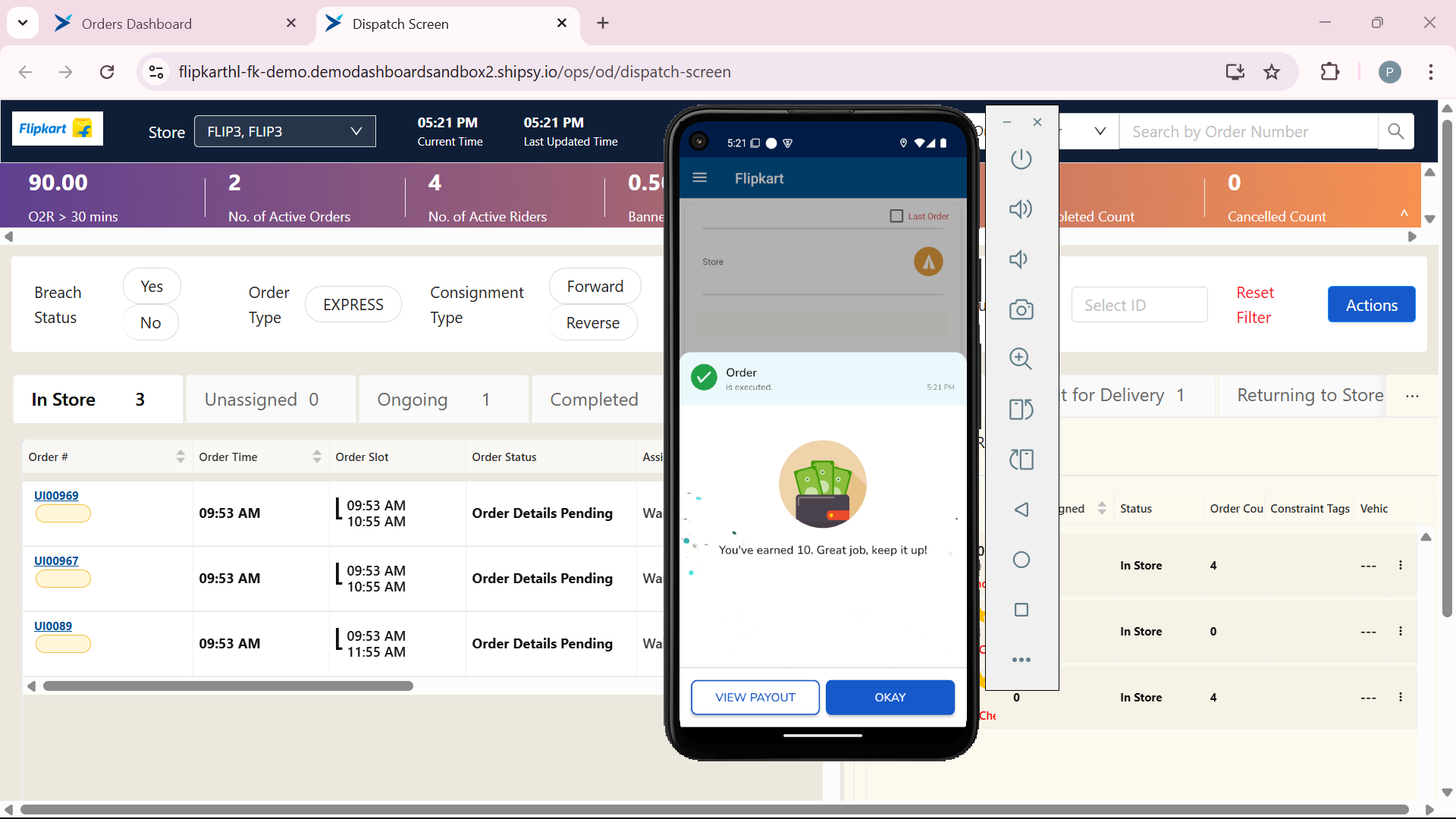Sort the Assigned column in rider table
The height and width of the screenshot is (819, 1456).
(1102, 508)
